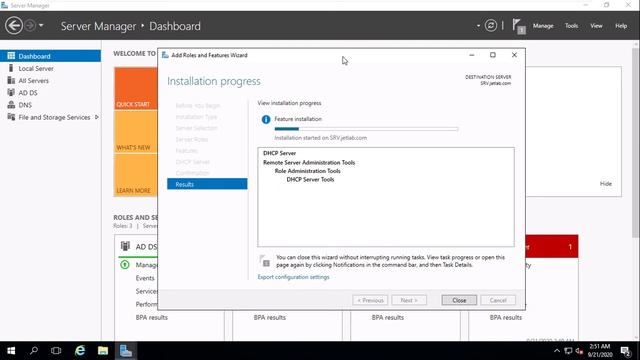Select DHCP Server in the progress list

click(x=280, y=153)
